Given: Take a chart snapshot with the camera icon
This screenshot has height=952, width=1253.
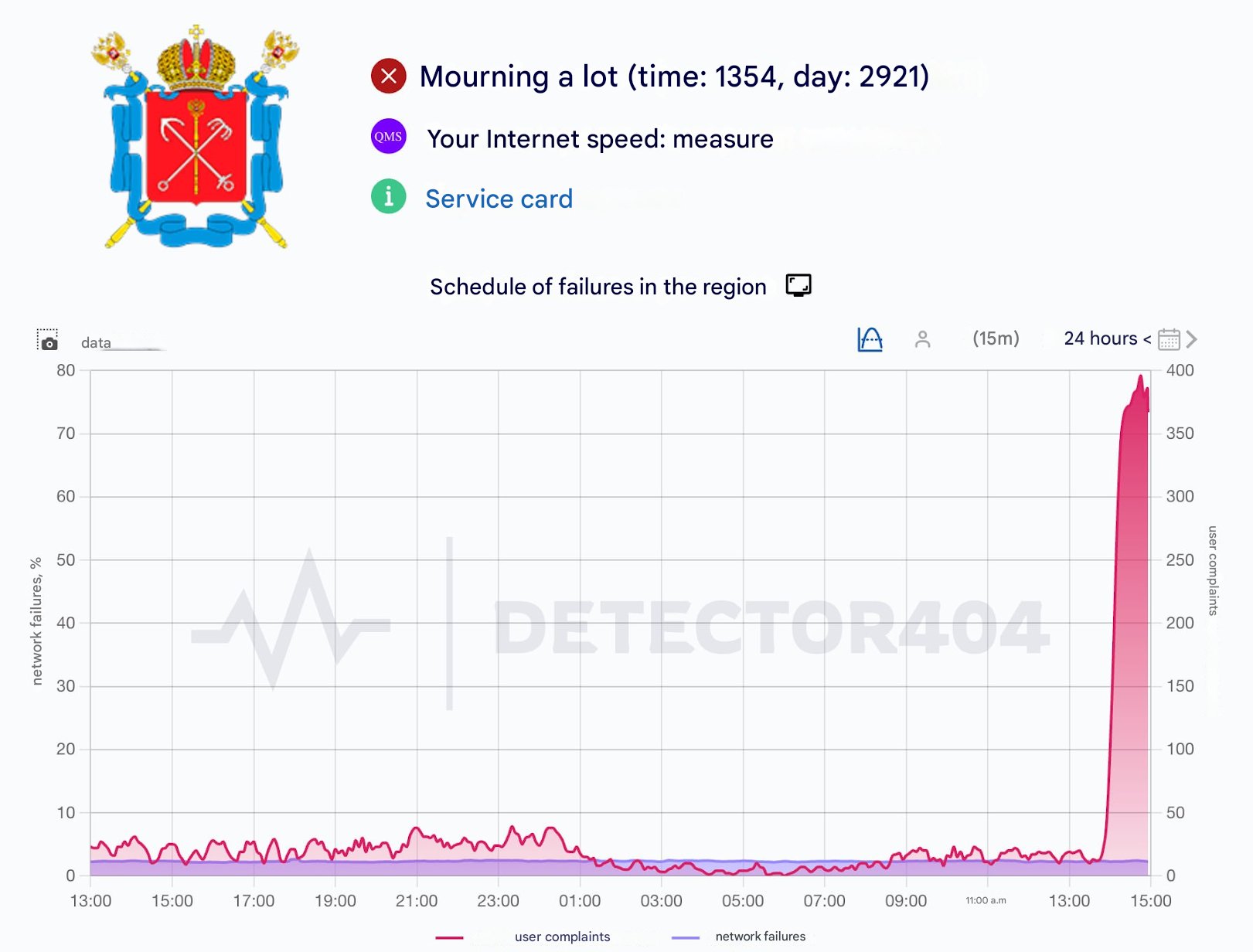Looking at the screenshot, I should point(48,340).
